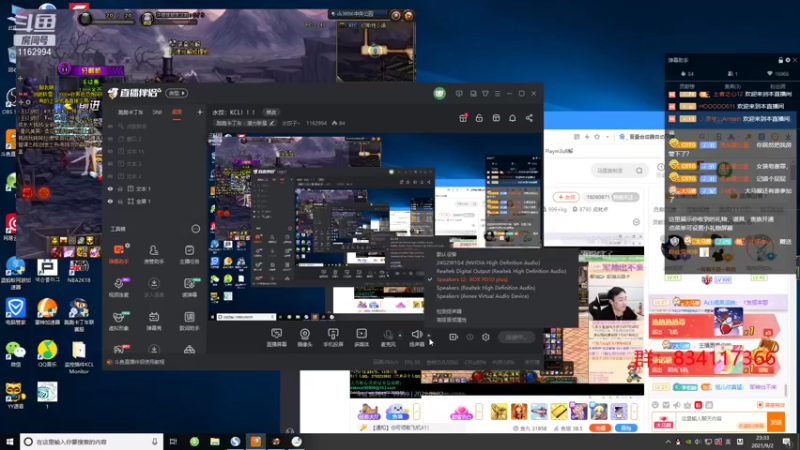Toggle visibility eye of 文本 15 source
The image size is (800, 450).
point(110,151)
